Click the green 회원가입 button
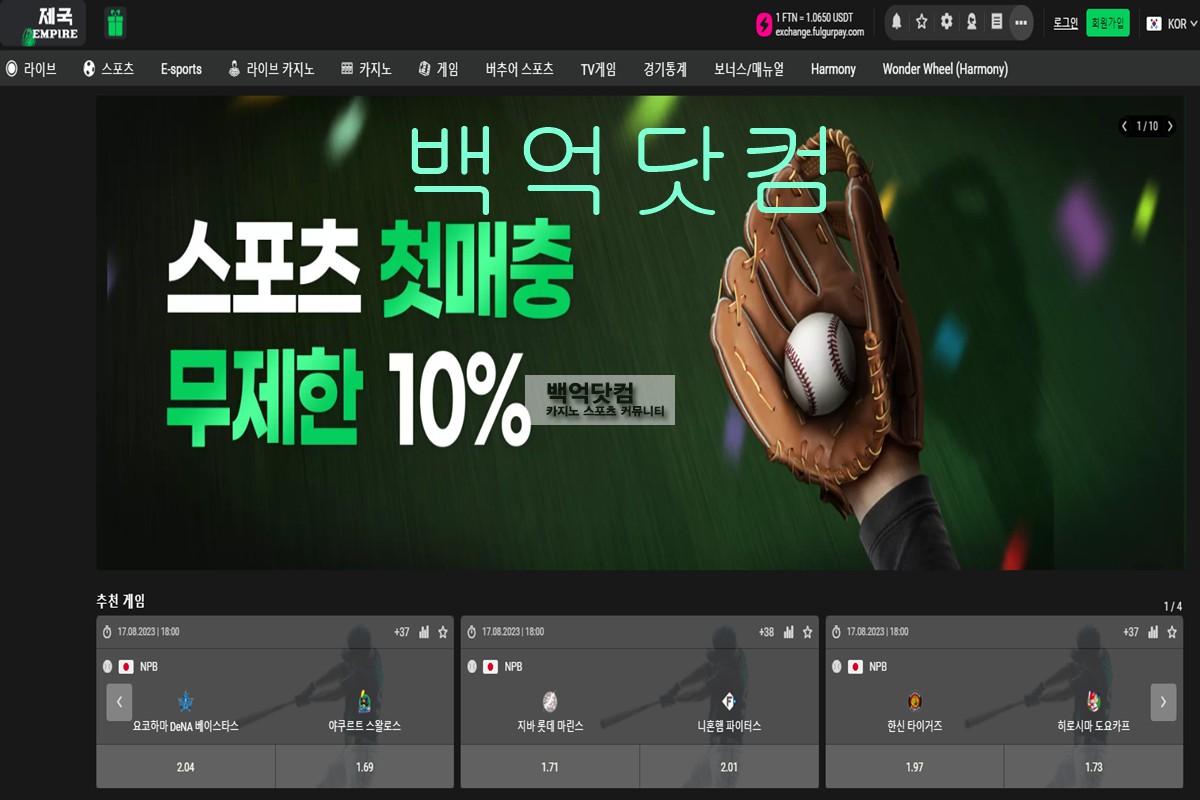Viewport: 1200px width, 800px height. [x=1107, y=23]
